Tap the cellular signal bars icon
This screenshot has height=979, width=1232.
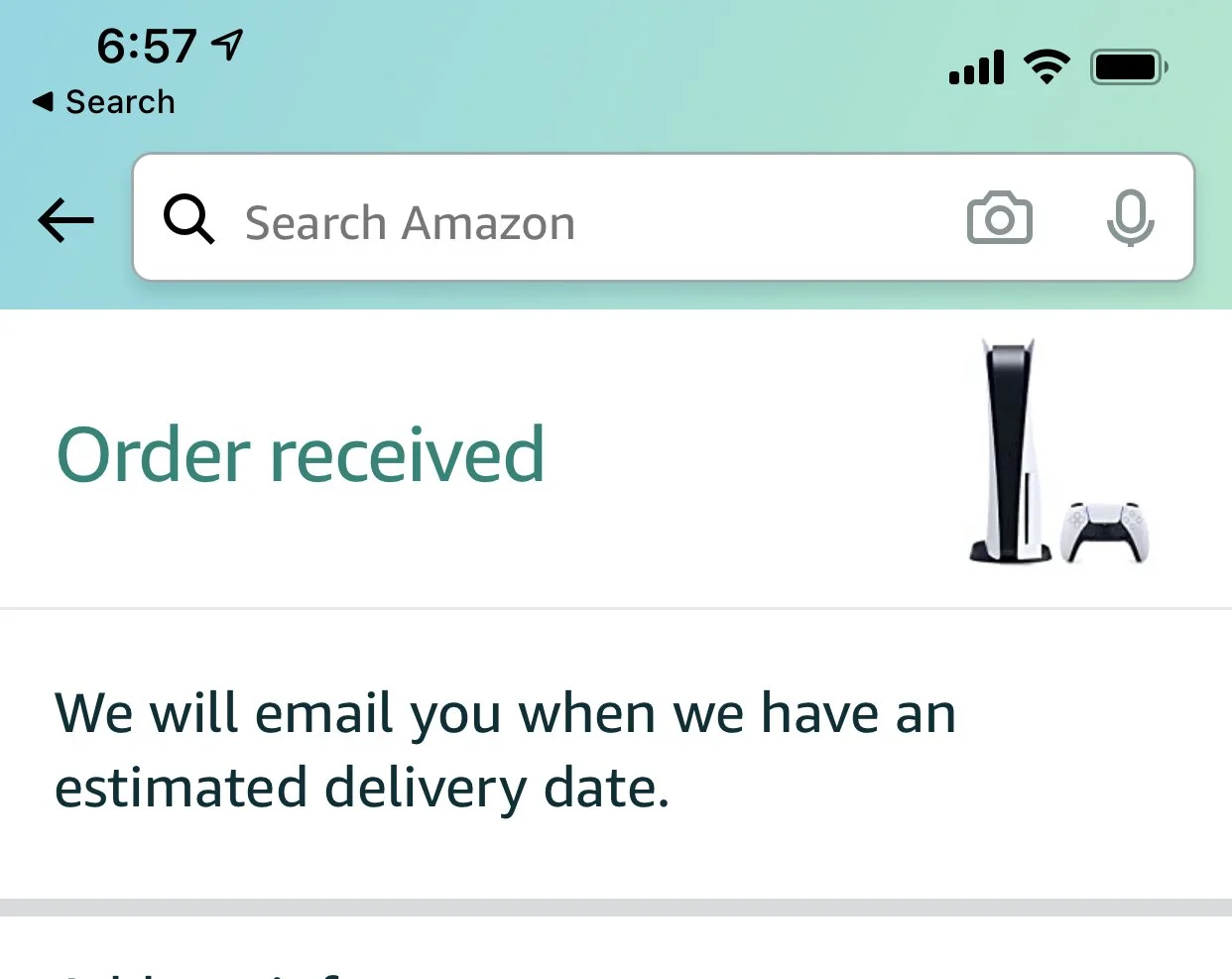[x=977, y=67]
